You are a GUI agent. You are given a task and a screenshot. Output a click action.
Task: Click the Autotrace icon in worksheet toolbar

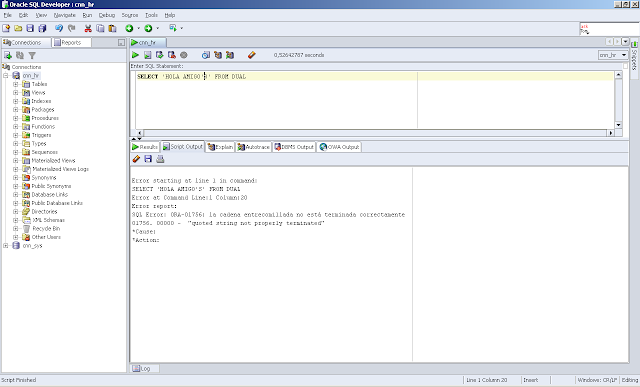pyautogui.click(x=230, y=55)
